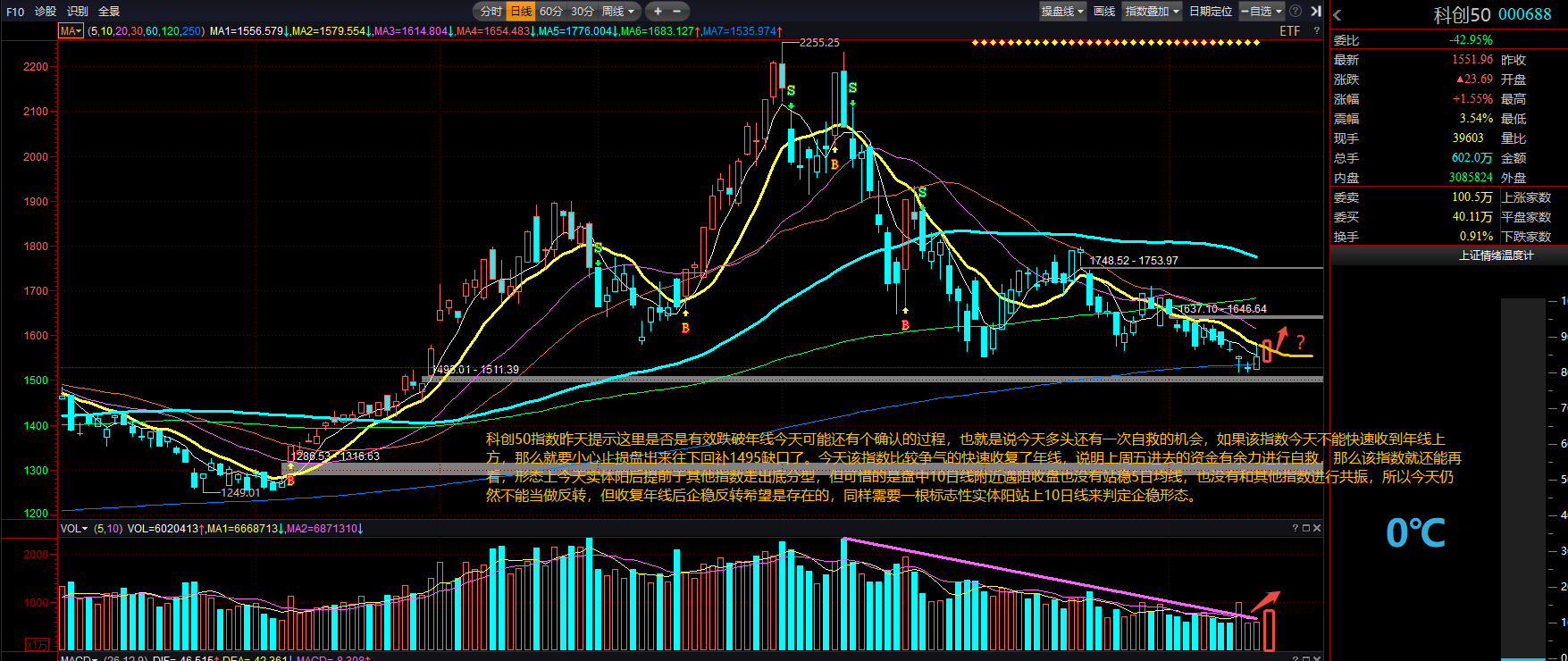The height and width of the screenshot is (661, 1568).
Task: Click the 委比 value -42.95%
Action: tap(1471, 40)
